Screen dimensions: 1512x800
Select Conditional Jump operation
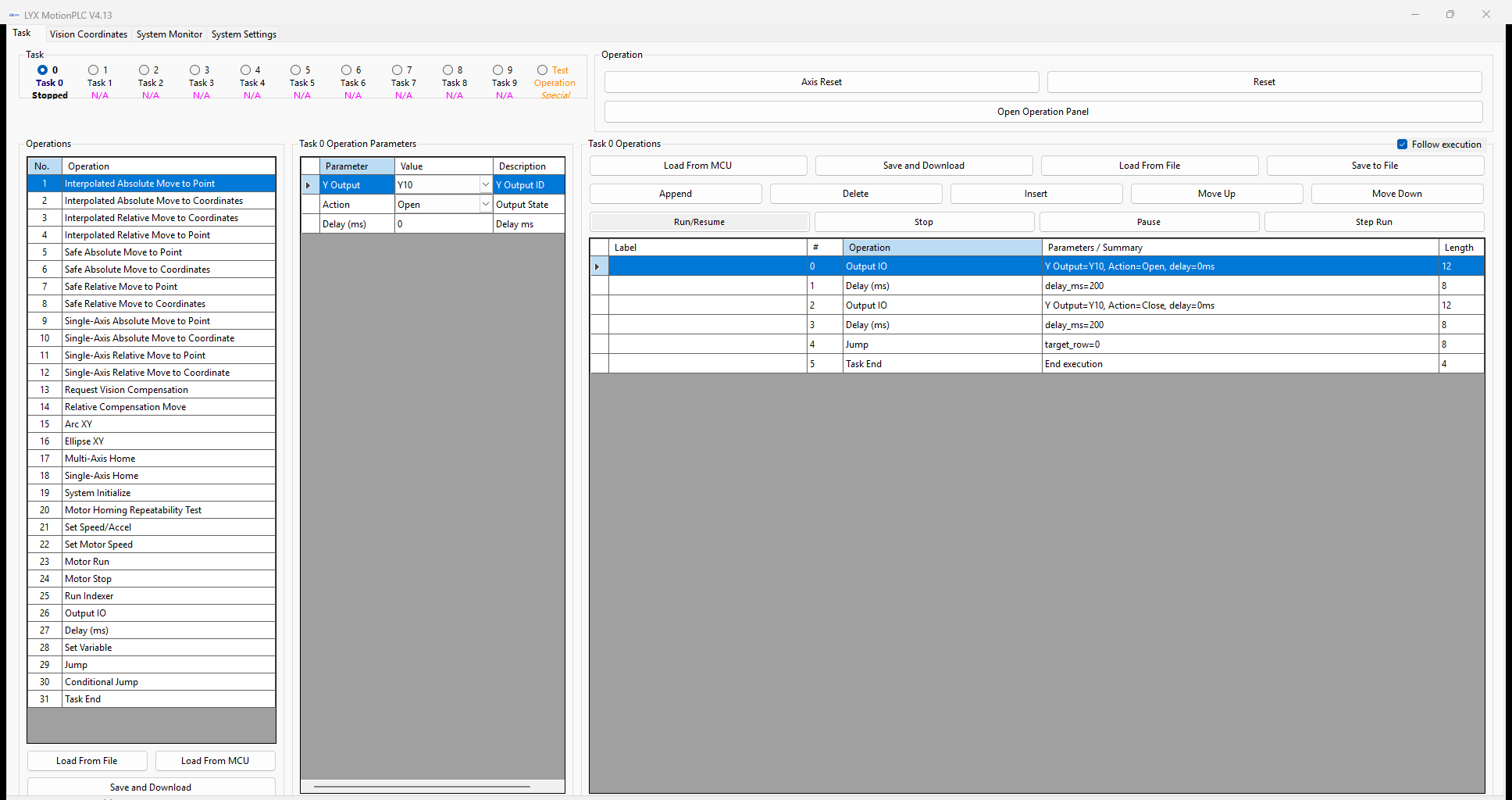point(152,682)
